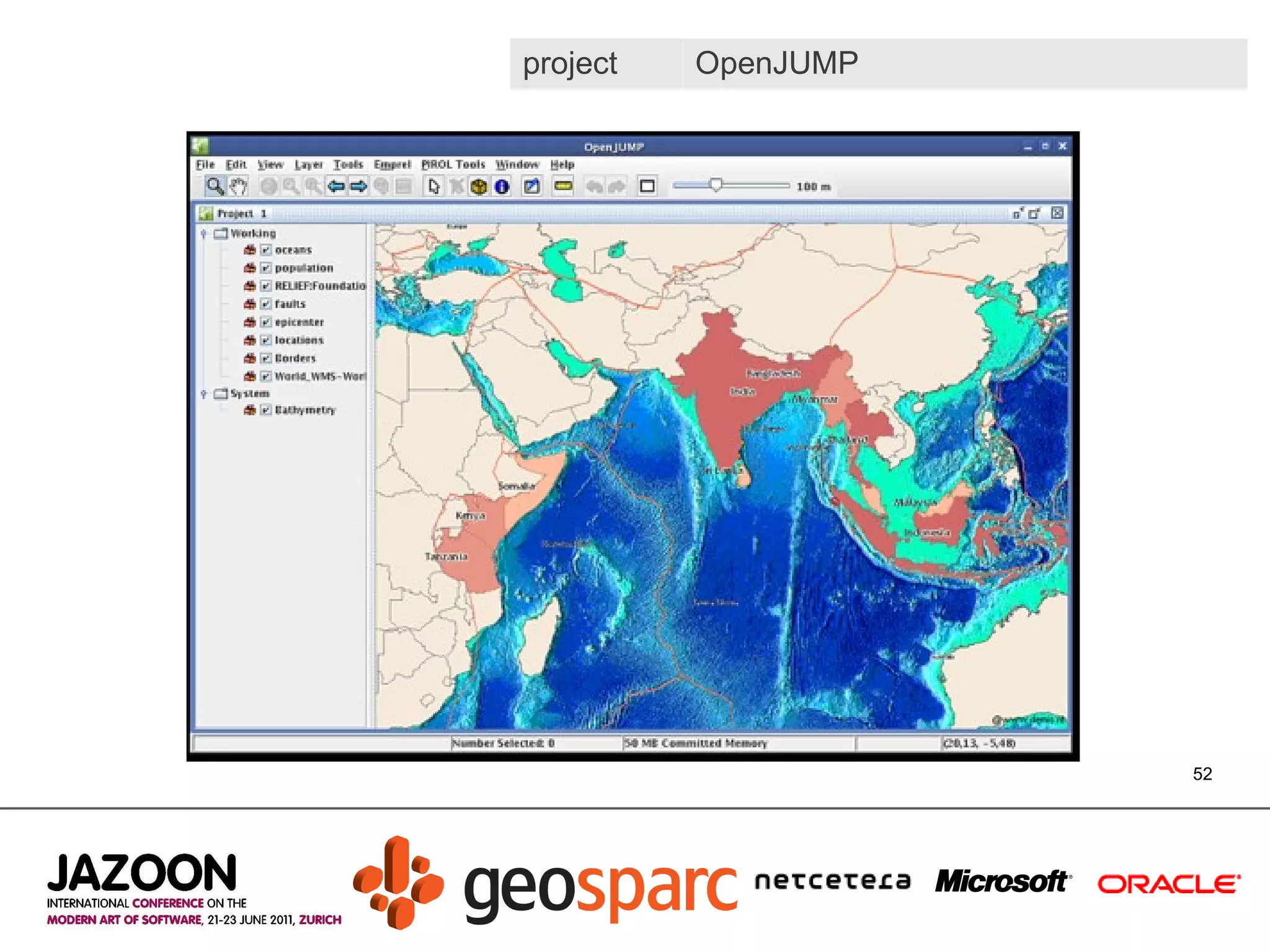Click the output window square icon

click(647, 186)
